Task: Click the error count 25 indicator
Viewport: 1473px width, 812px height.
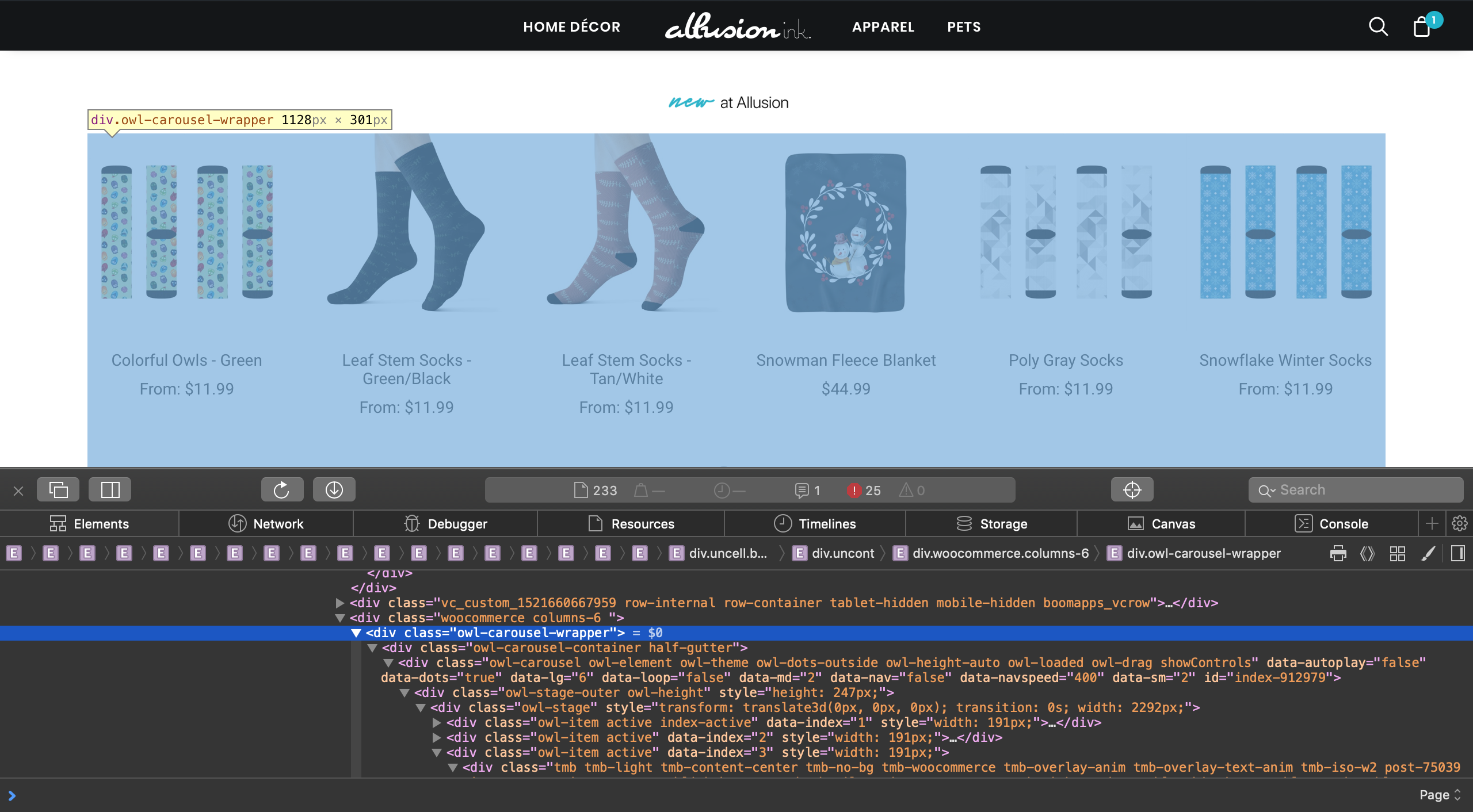Action: pyautogui.click(x=864, y=491)
